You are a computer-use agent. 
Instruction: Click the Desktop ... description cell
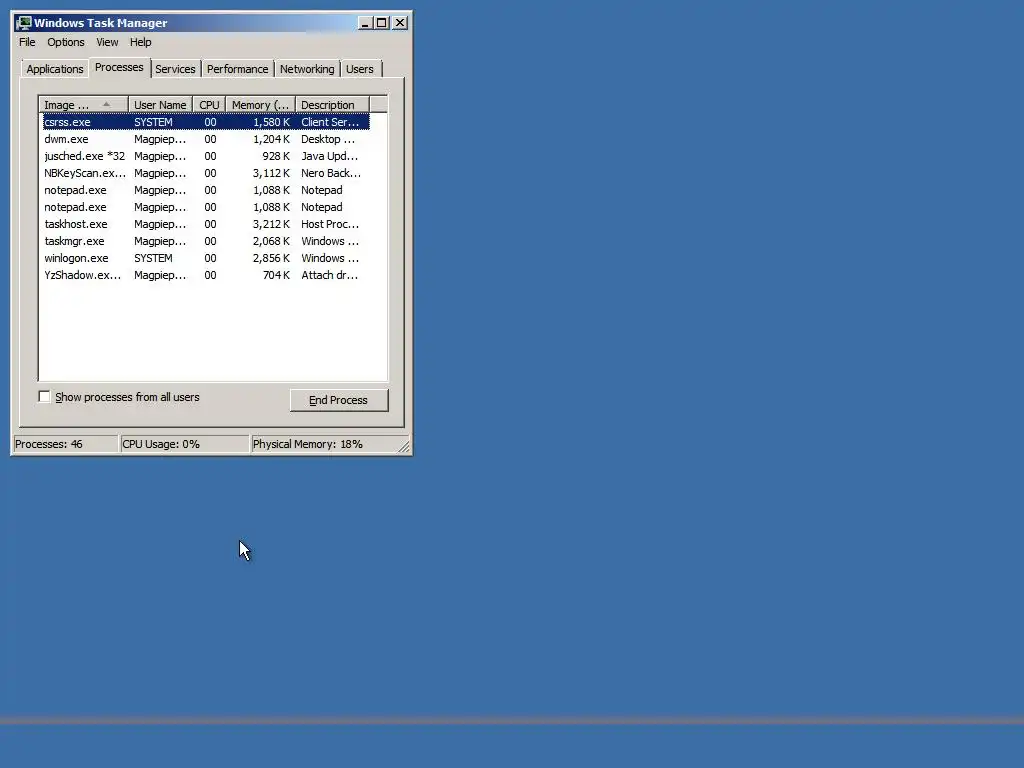pyautogui.click(x=328, y=139)
